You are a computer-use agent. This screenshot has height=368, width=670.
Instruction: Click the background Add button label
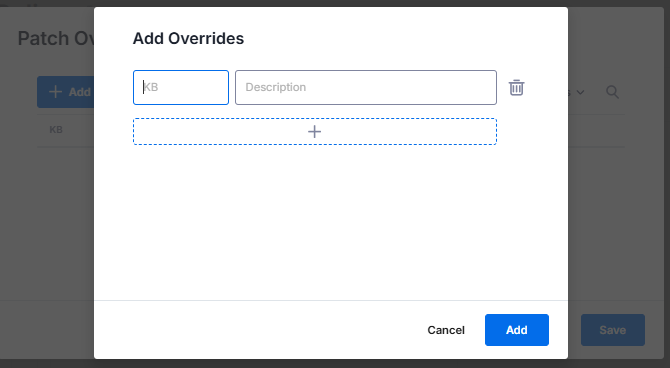79,92
